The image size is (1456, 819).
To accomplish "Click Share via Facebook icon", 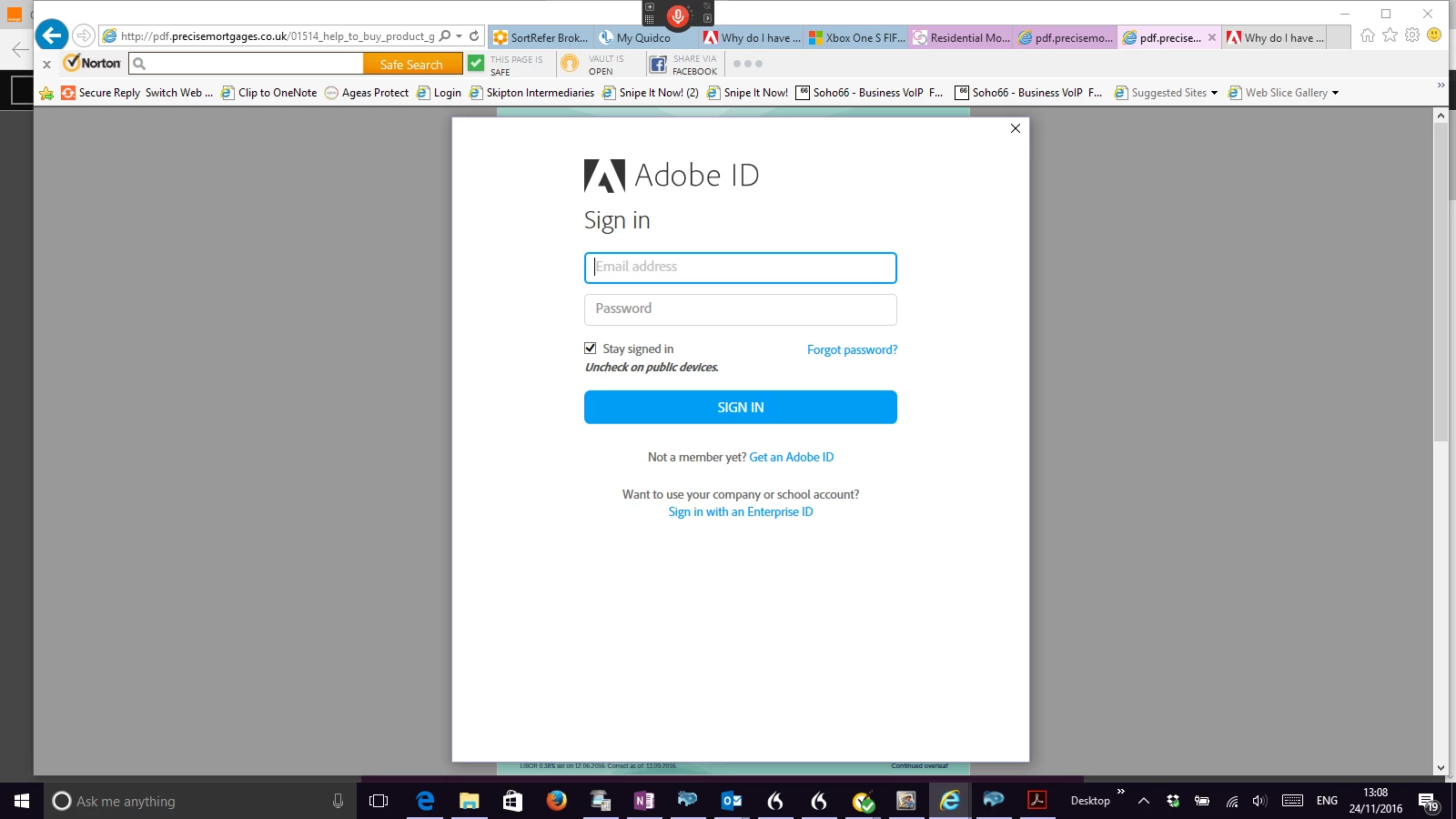I will coord(658,64).
